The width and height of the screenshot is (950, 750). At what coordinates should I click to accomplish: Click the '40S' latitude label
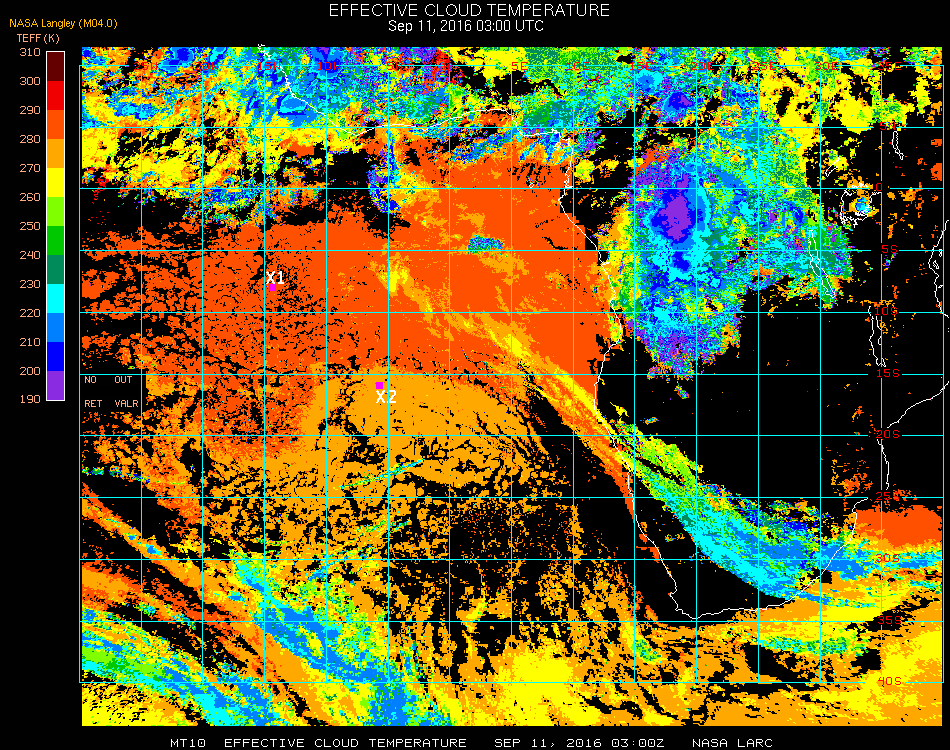point(889,682)
